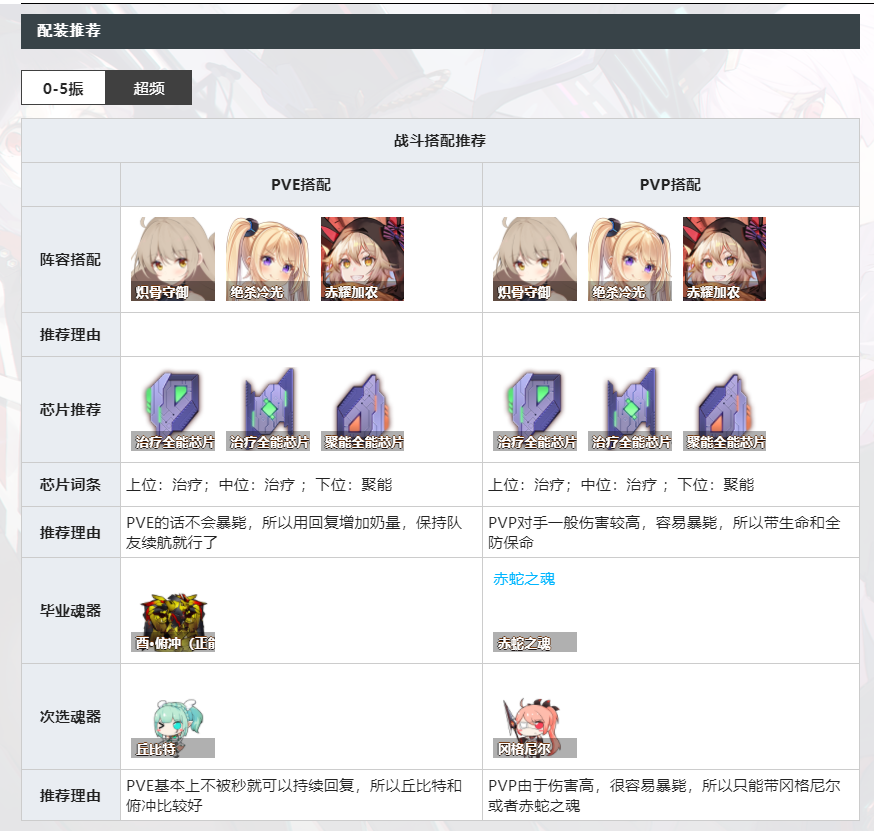The width and height of the screenshot is (874, 831).
Task: Open the 丘比特 chibi character icon
Action: pos(173,727)
